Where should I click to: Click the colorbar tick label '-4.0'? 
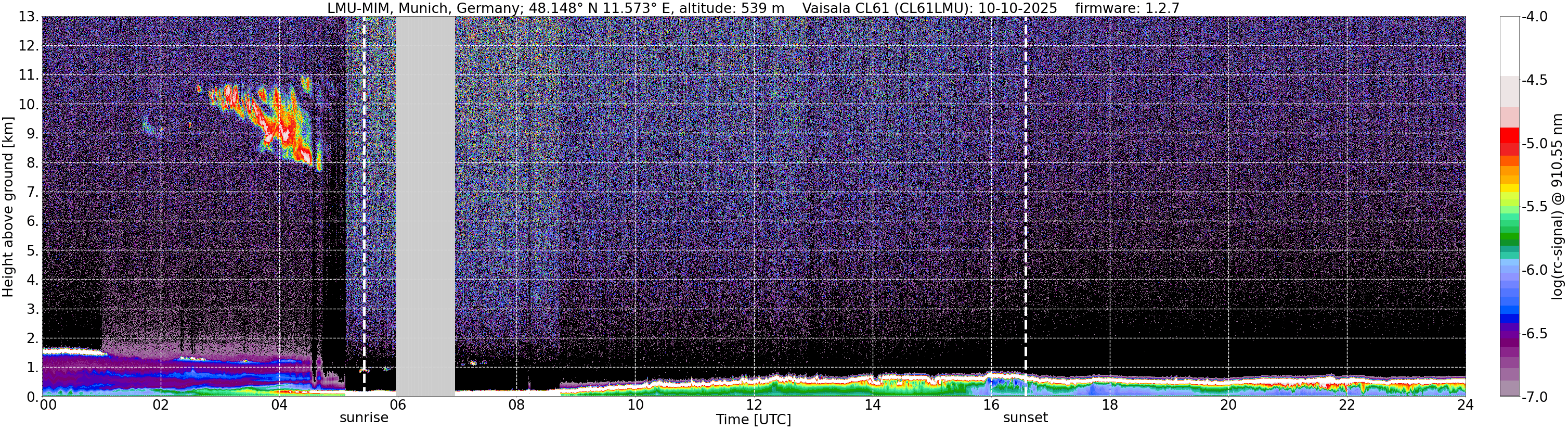pyautogui.click(x=1535, y=17)
